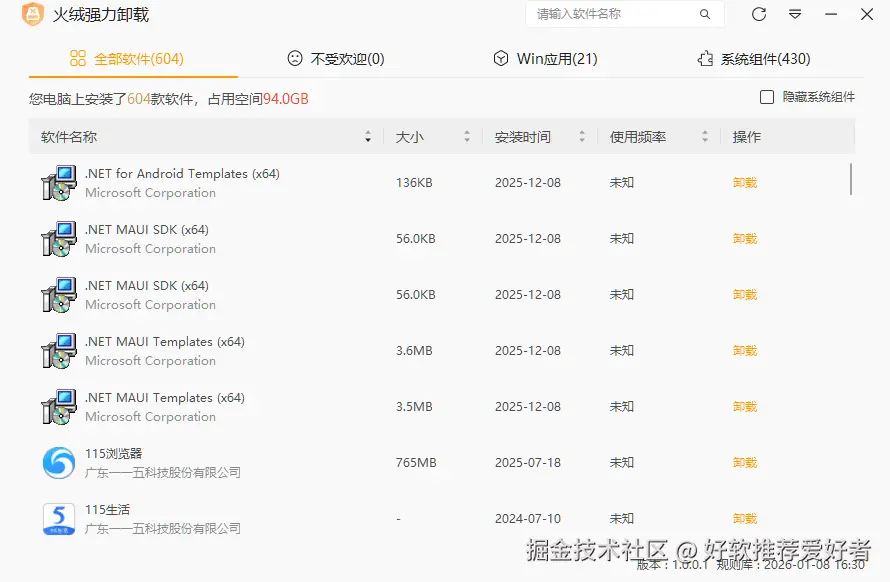890x582 pixels.
Task: Select the .NET for Android Templates (x64) name
Action: (182, 174)
